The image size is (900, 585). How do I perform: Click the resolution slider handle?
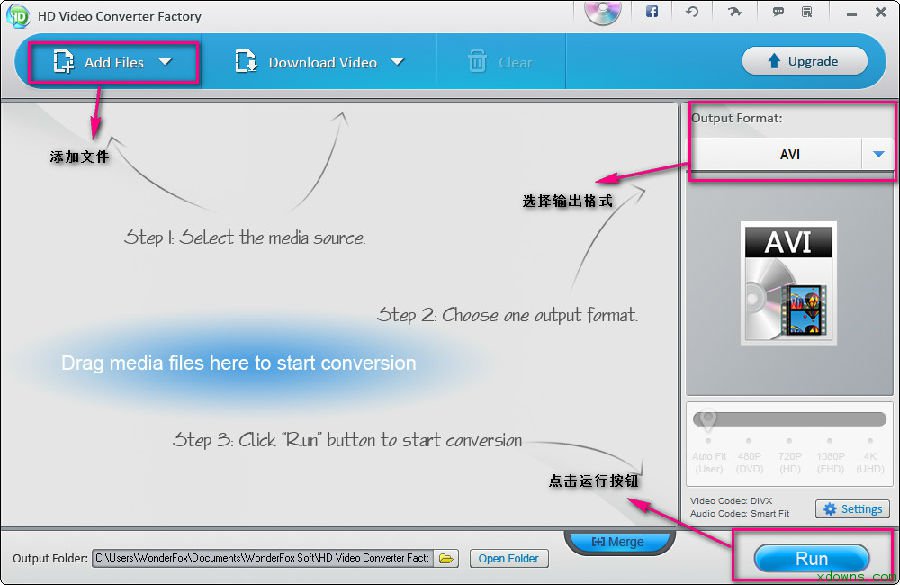(x=708, y=420)
